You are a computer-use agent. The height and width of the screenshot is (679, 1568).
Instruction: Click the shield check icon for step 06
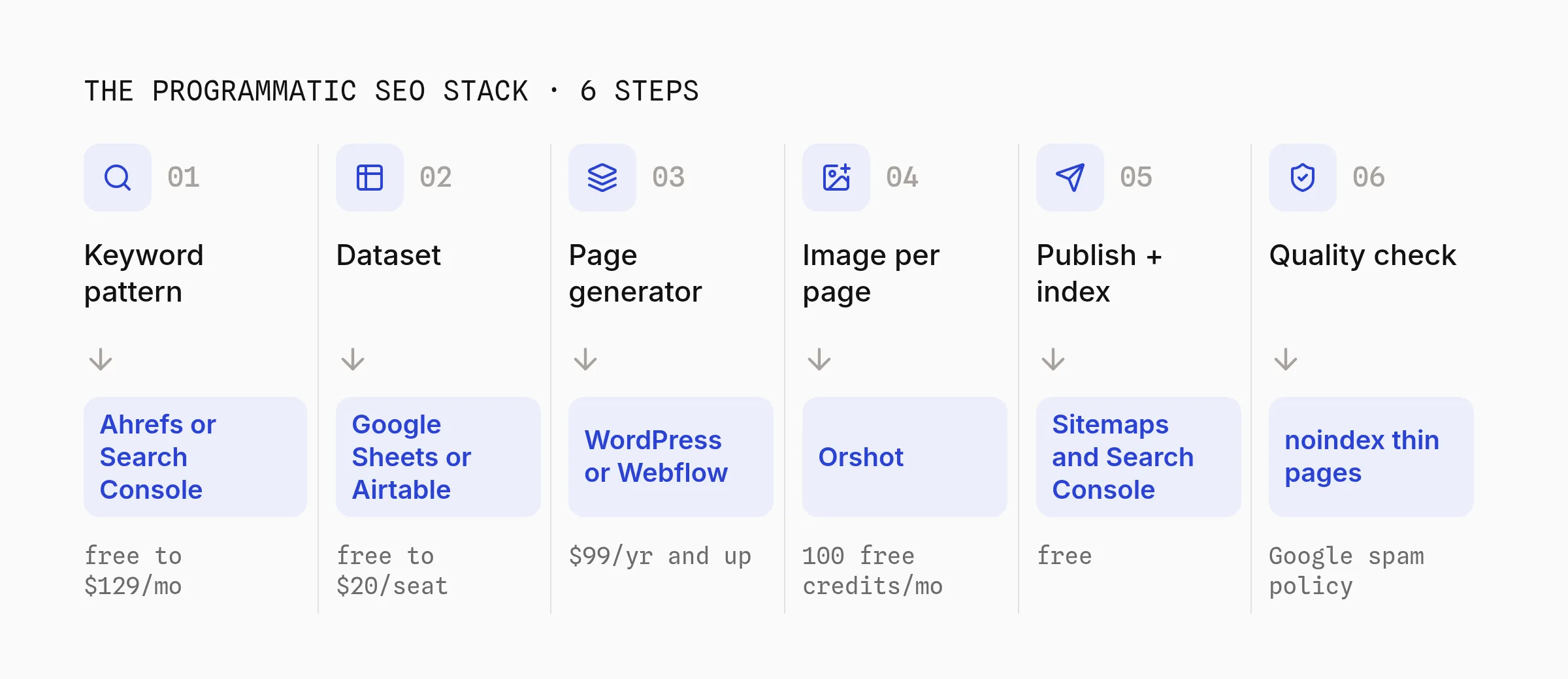[x=1303, y=178]
